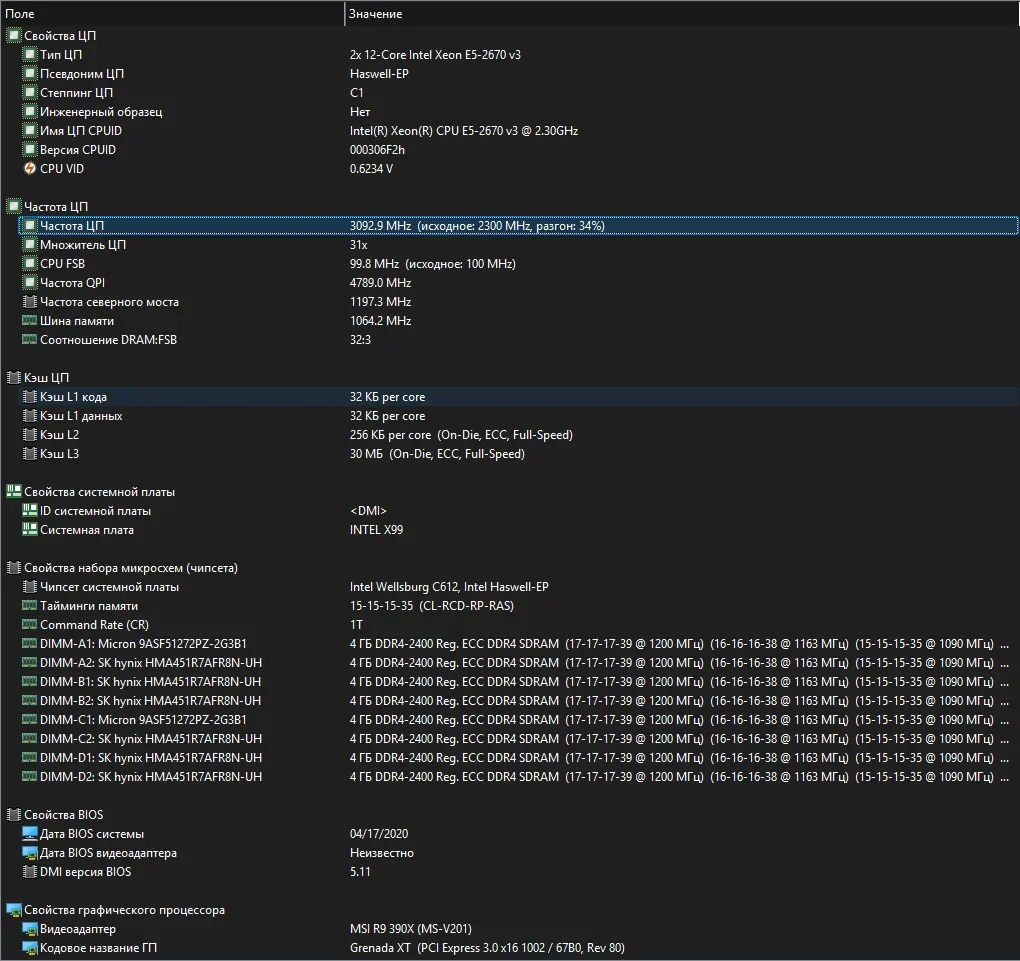The image size is (1020, 961).
Task: Click the motherboard icon of Свойства системной платы
Action: click(14, 491)
